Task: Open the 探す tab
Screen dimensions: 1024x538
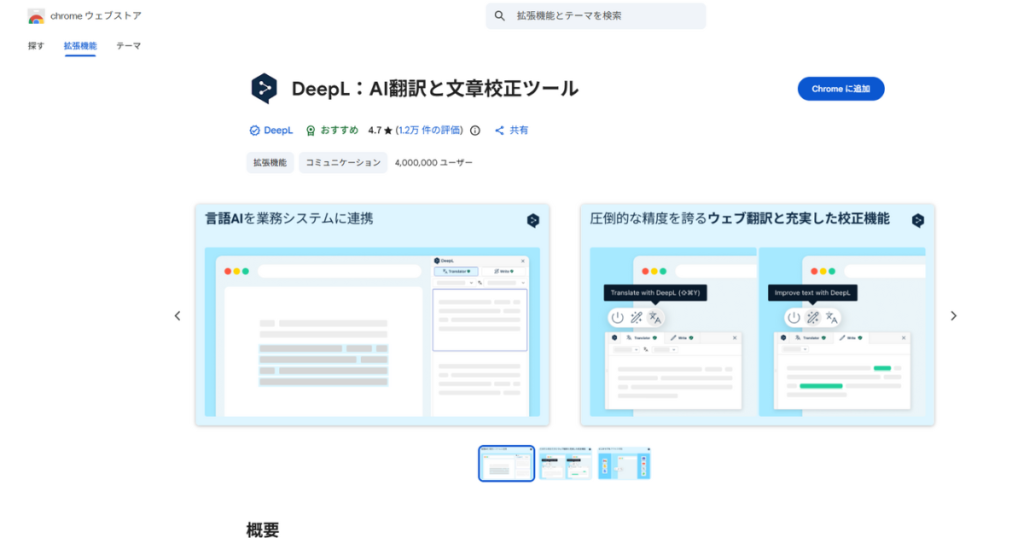Action: [36, 46]
